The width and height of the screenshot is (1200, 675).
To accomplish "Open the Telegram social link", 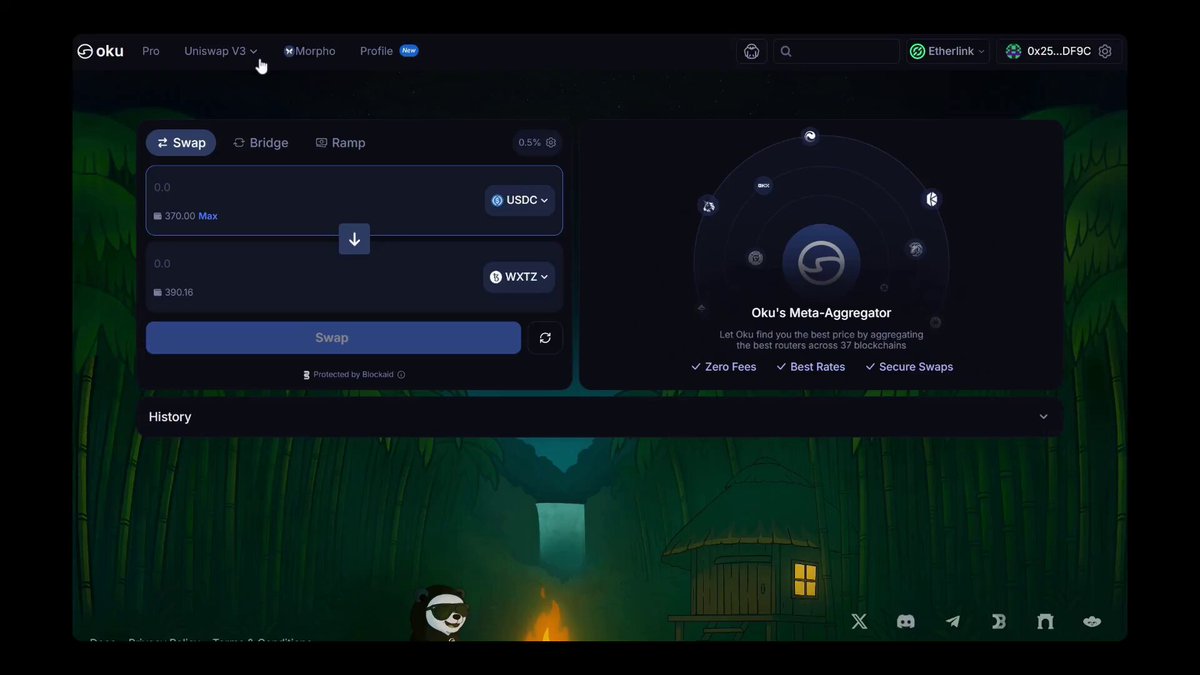I will click(x=953, y=621).
